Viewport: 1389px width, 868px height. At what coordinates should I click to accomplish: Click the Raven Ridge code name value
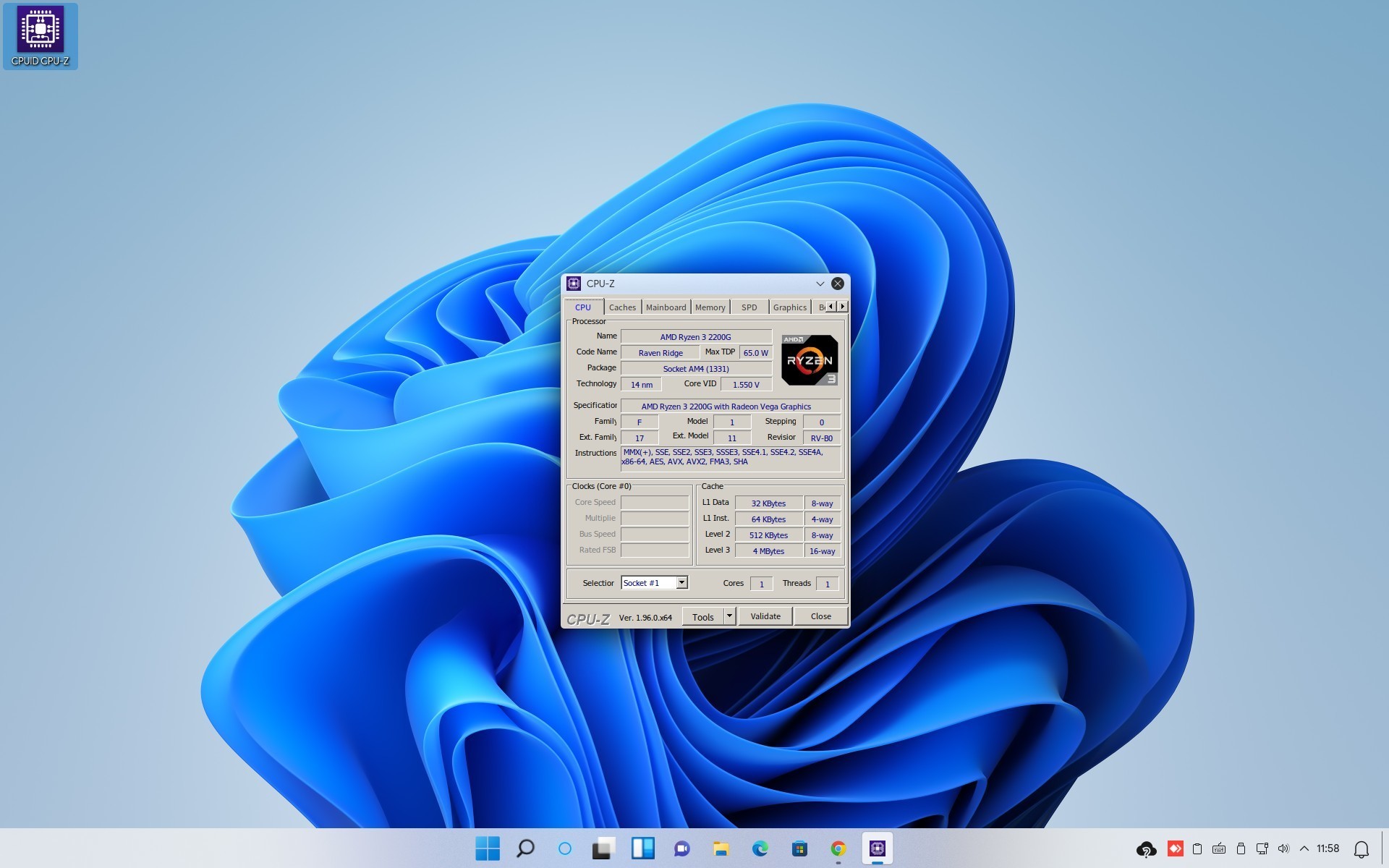(x=660, y=353)
